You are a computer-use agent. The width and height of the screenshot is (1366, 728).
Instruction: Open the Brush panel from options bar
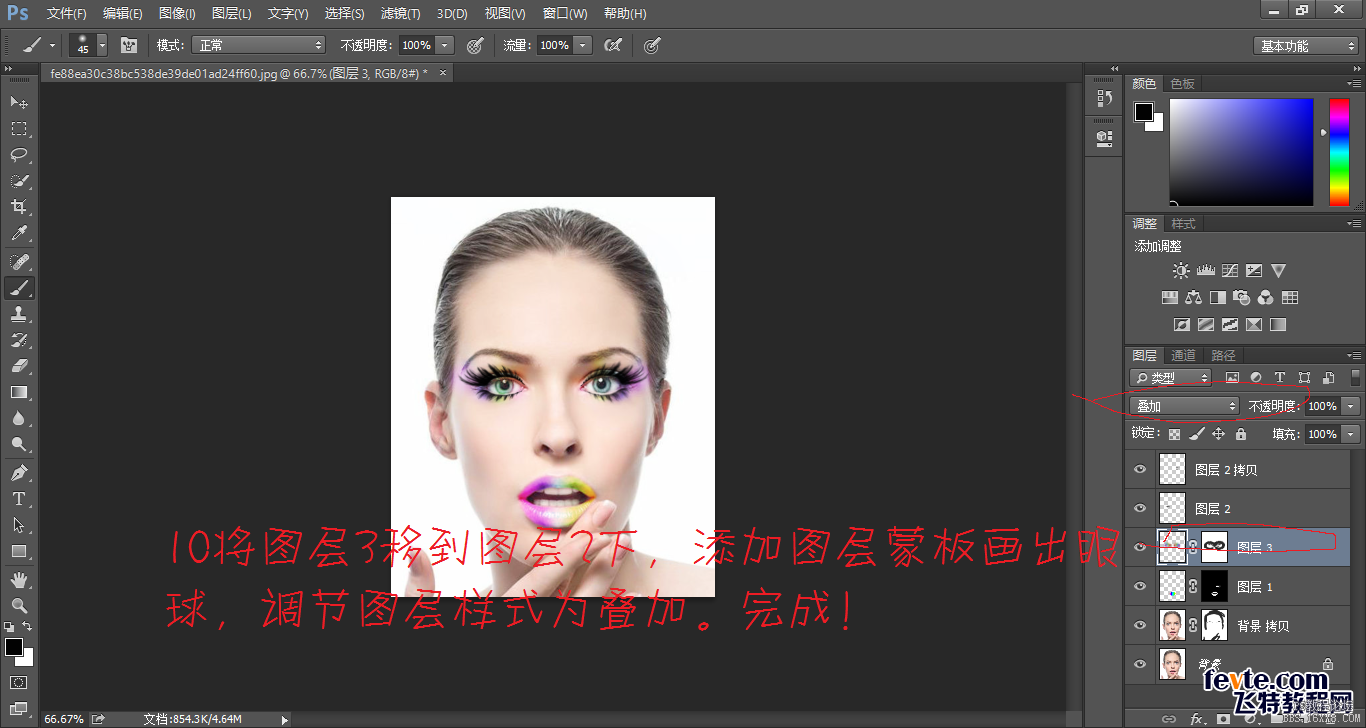point(129,45)
